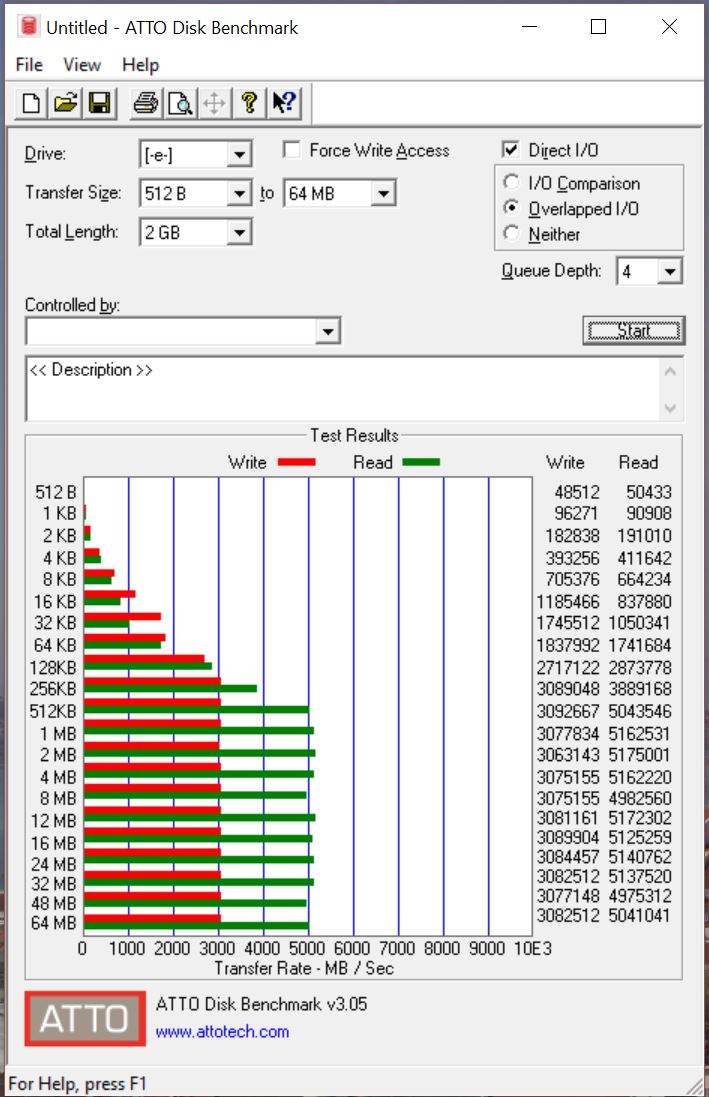
Task: Open Print Preview toolbar icon
Action: click(180, 103)
